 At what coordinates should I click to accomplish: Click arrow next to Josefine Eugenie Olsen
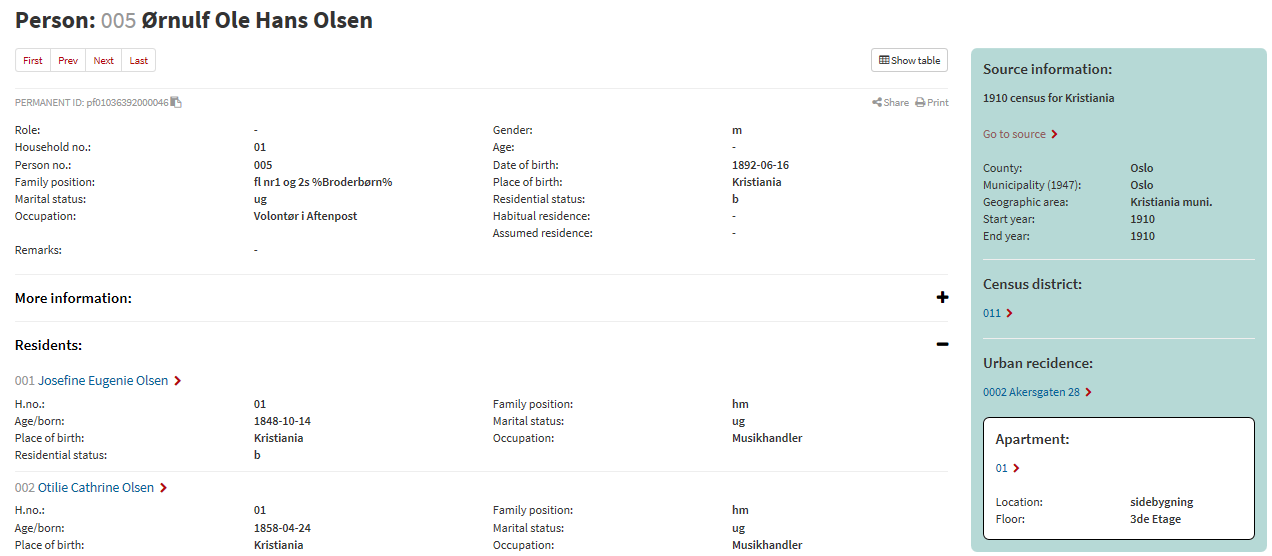pos(177,381)
